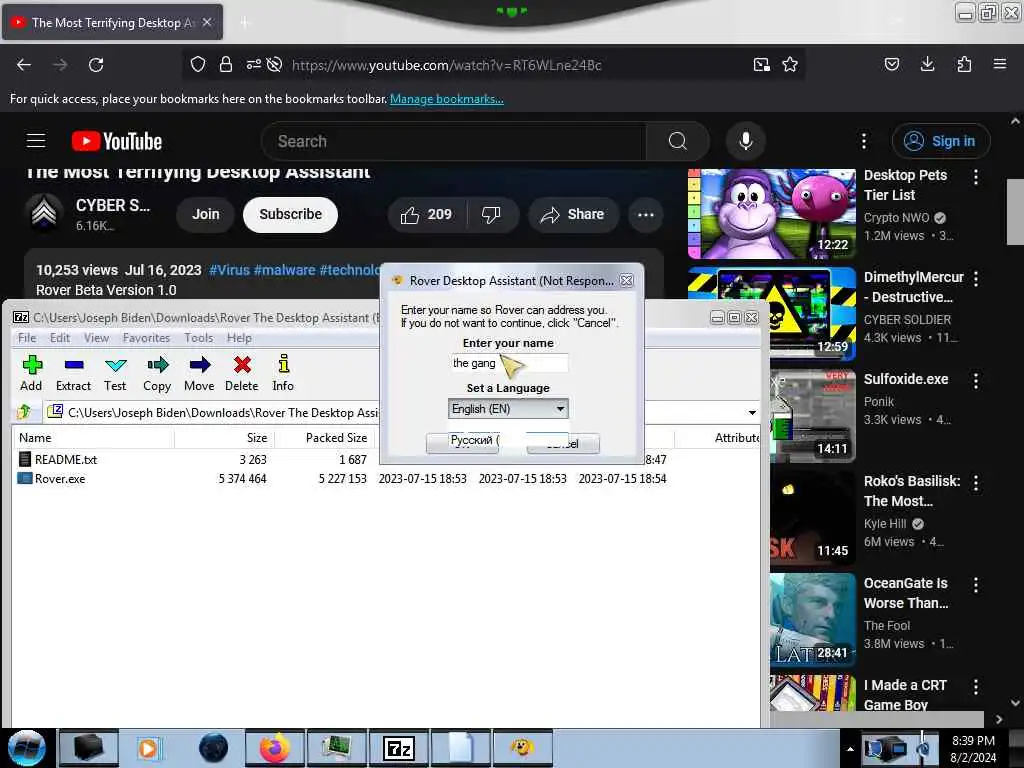Switch to 7-Zip in the taskbar

(x=399, y=748)
